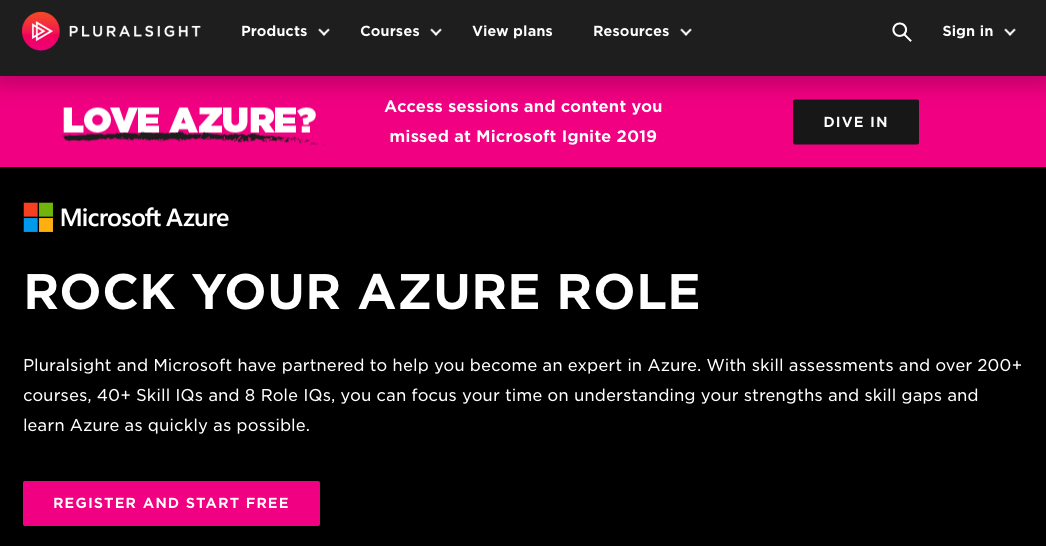This screenshot has width=1046, height=546.
Task: Click the Microsoft Azure wordmark text
Action: (145, 217)
